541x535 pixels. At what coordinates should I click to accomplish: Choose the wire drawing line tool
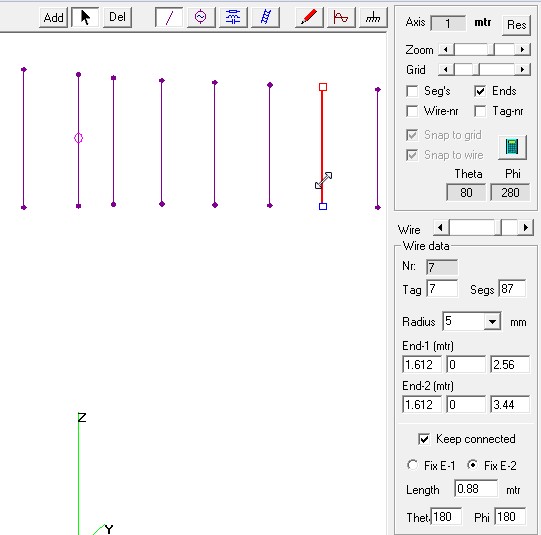[x=169, y=17]
